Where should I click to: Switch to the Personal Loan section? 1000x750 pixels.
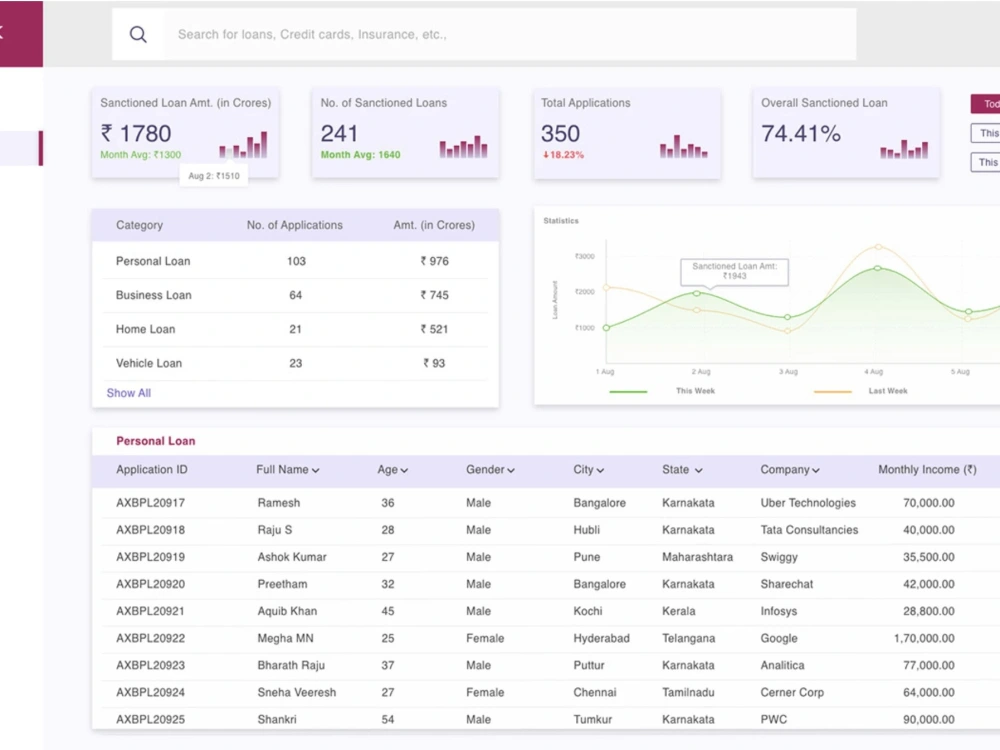155,440
